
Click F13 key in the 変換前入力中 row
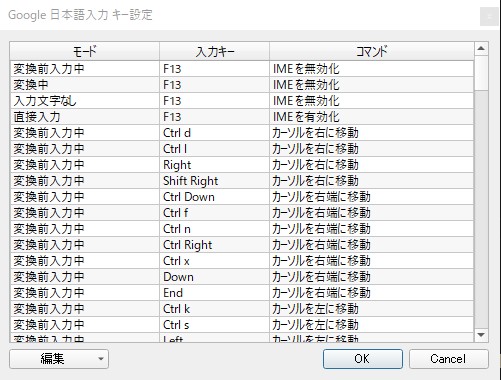click(214, 69)
